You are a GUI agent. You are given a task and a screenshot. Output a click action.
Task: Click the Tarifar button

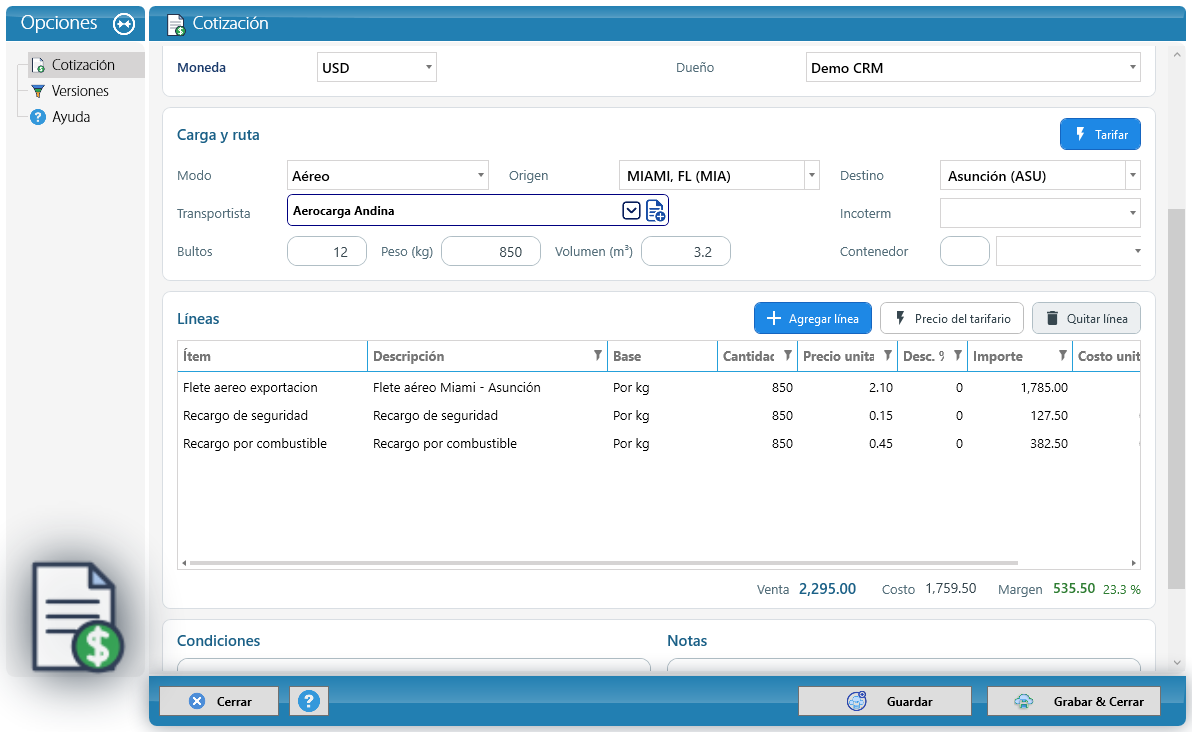(x=1100, y=135)
